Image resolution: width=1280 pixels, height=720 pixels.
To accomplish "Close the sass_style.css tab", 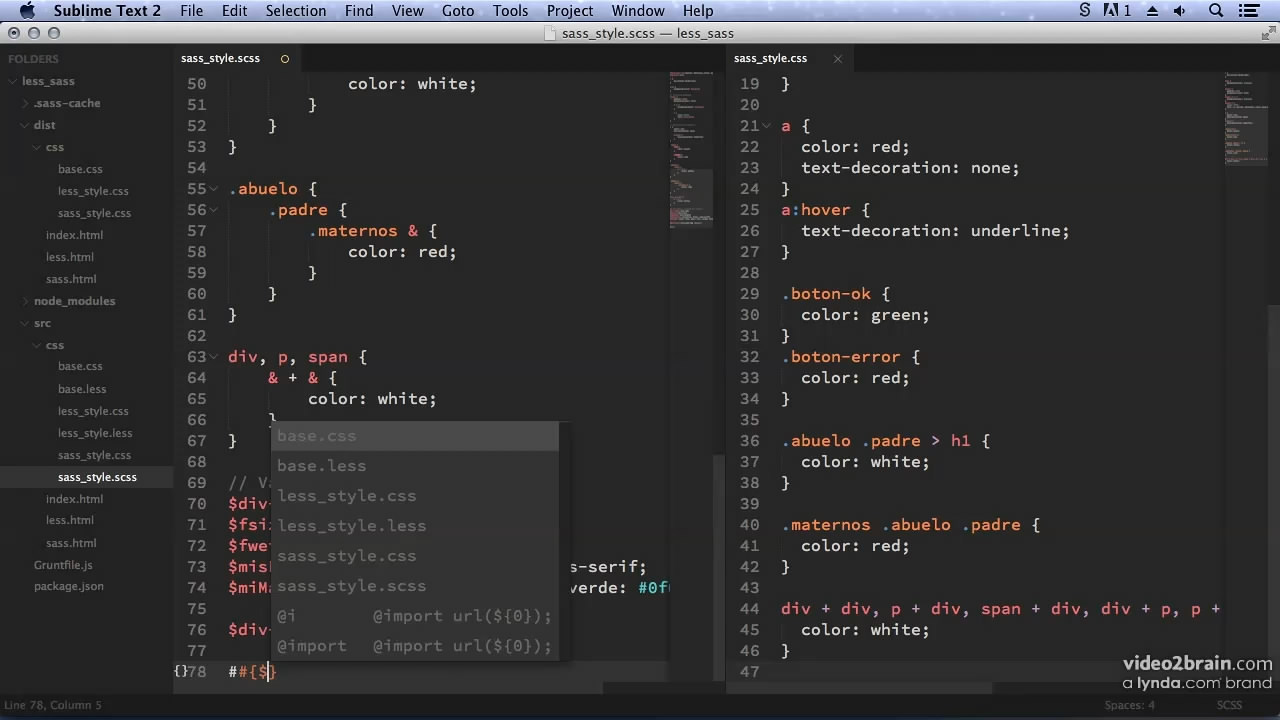I will pos(838,58).
